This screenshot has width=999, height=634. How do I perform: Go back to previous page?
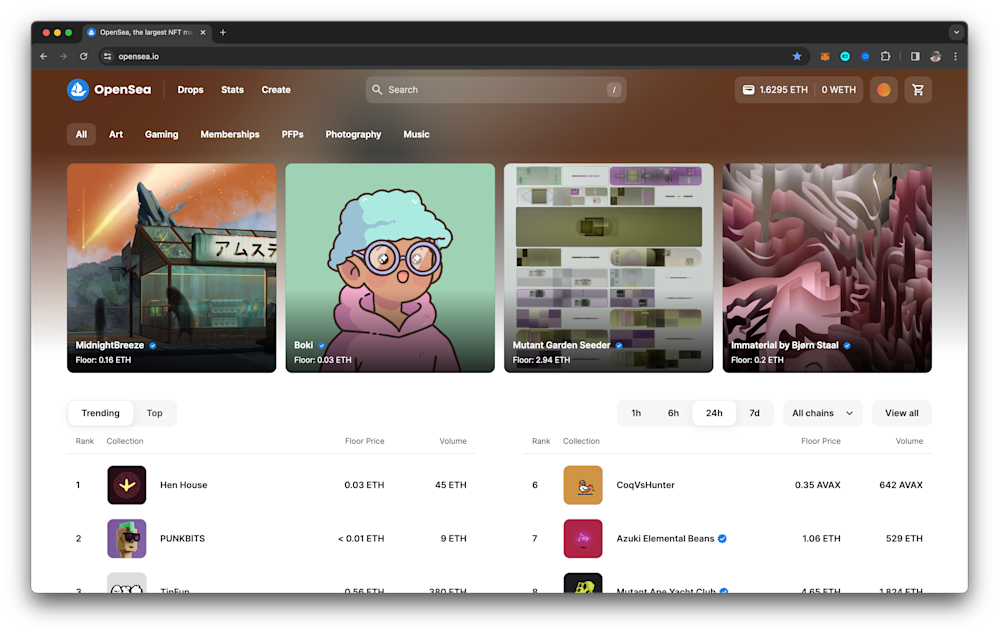point(43,56)
